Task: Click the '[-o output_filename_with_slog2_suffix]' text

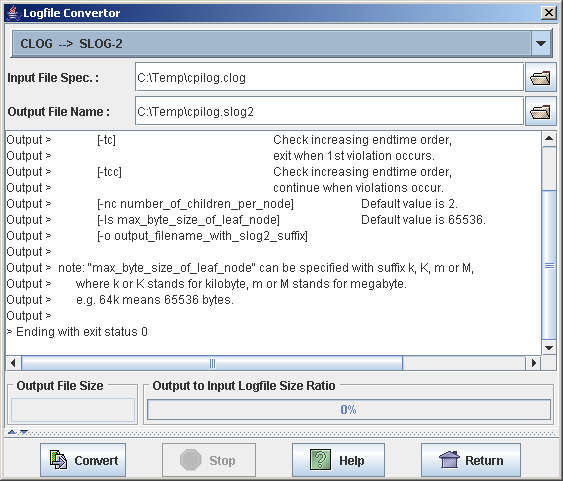Action: pyautogui.click(x=202, y=236)
